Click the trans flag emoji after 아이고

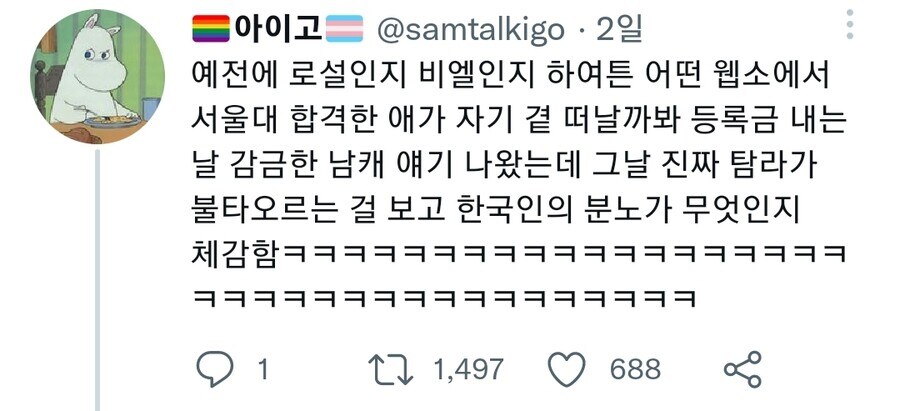(344, 29)
